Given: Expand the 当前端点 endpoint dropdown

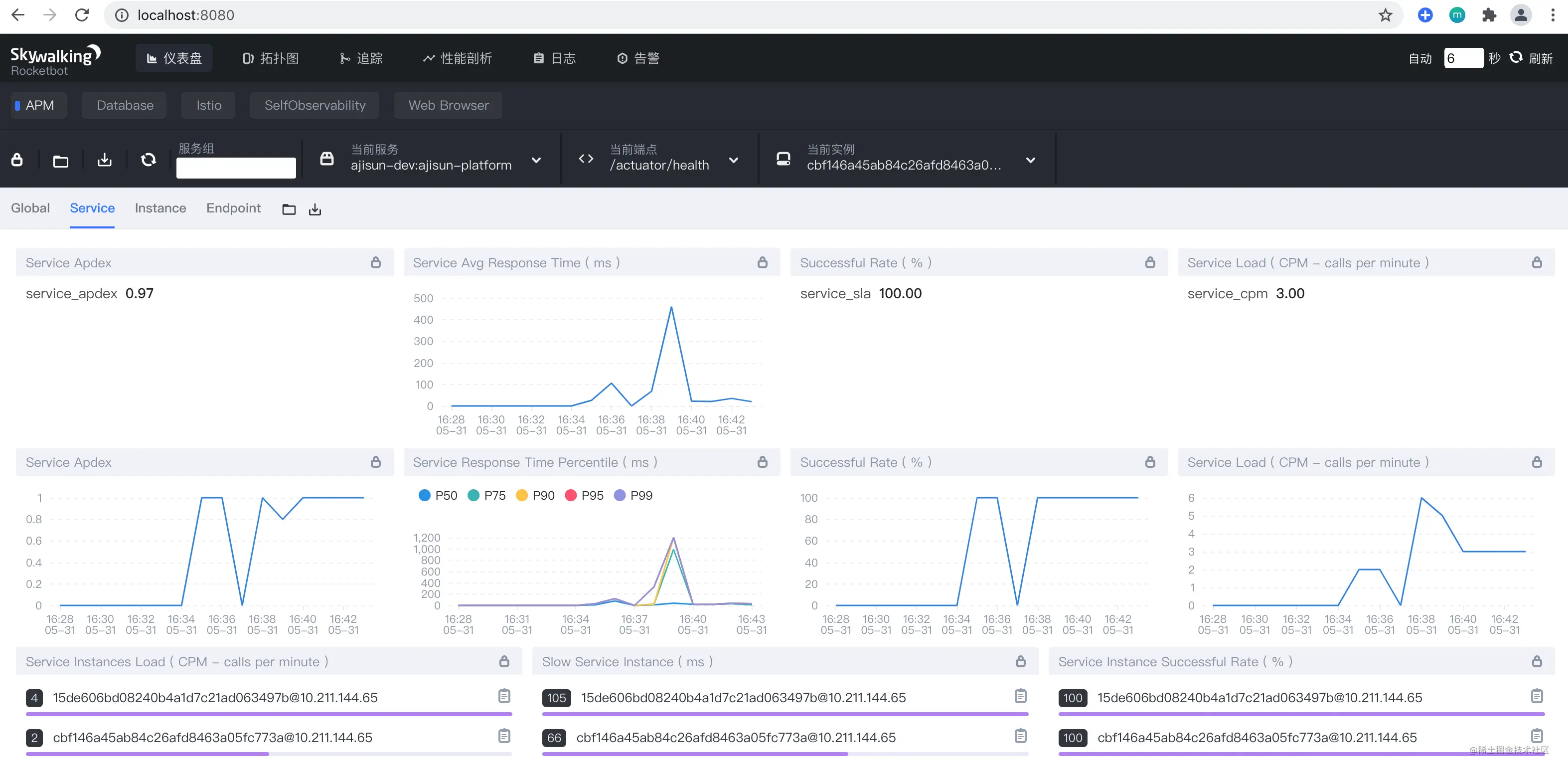Looking at the screenshot, I should tap(734, 161).
